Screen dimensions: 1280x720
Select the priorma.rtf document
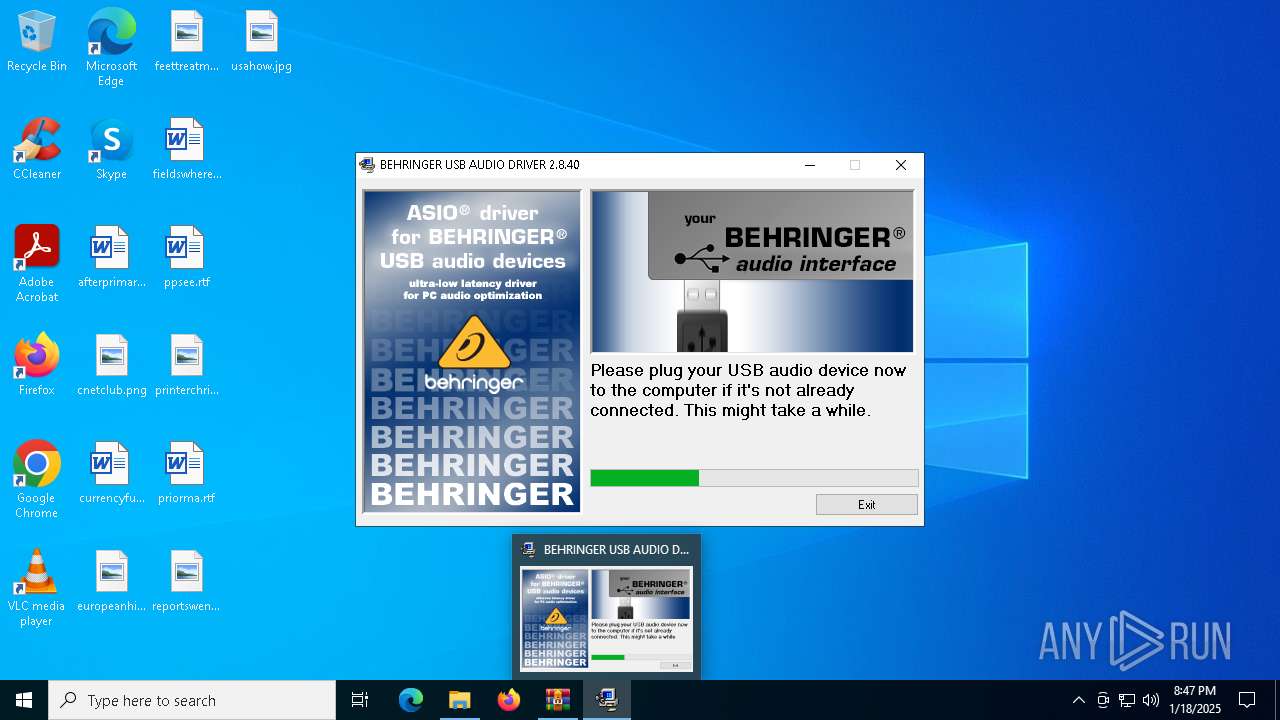(186, 474)
